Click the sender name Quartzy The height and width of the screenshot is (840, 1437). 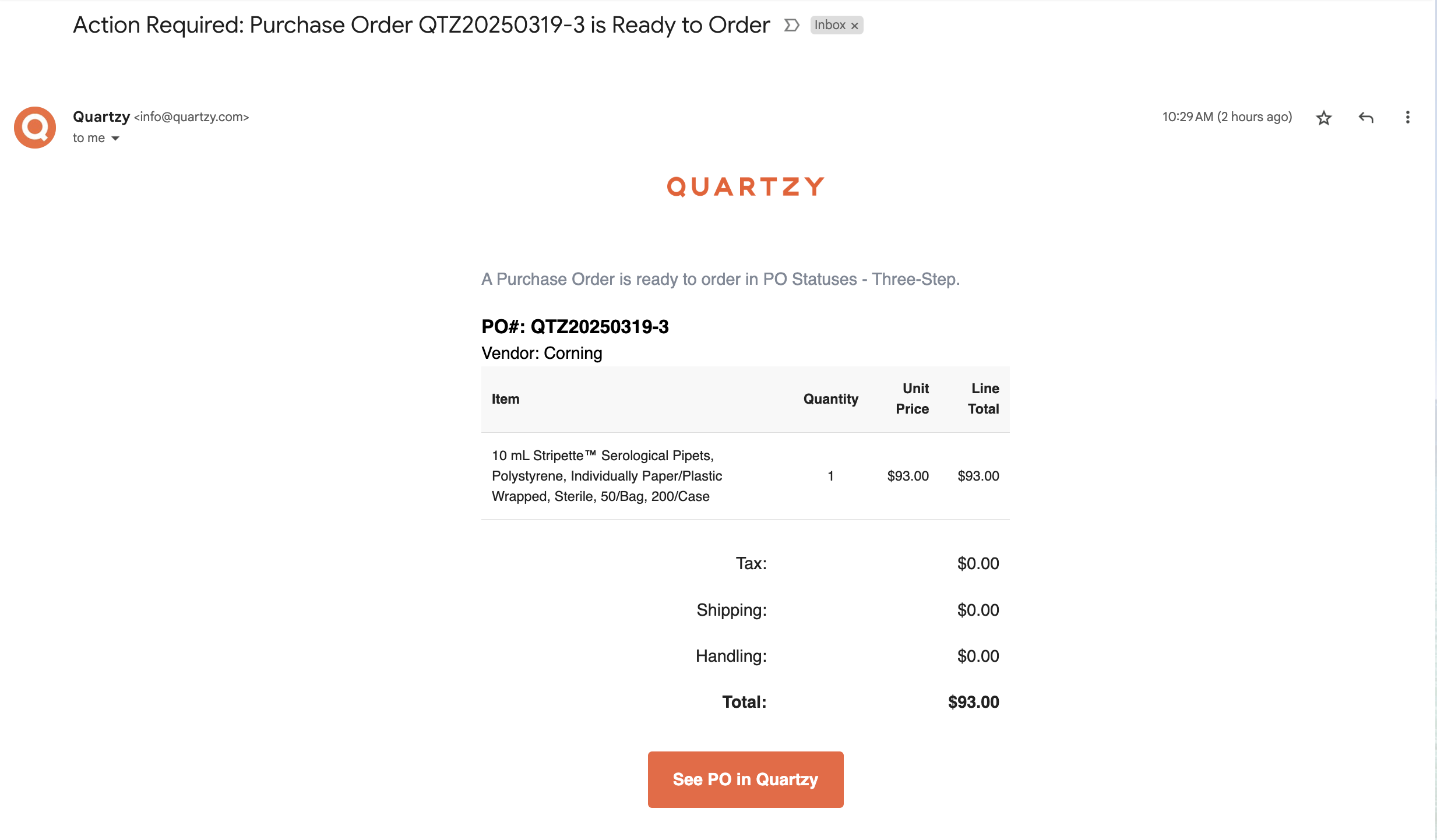(101, 117)
